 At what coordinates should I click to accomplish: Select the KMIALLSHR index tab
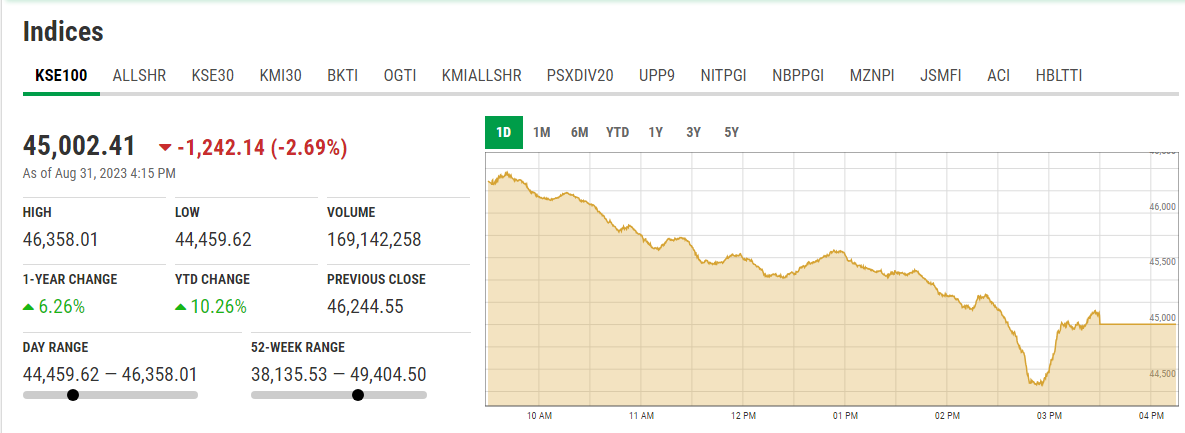click(x=481, y=76)
